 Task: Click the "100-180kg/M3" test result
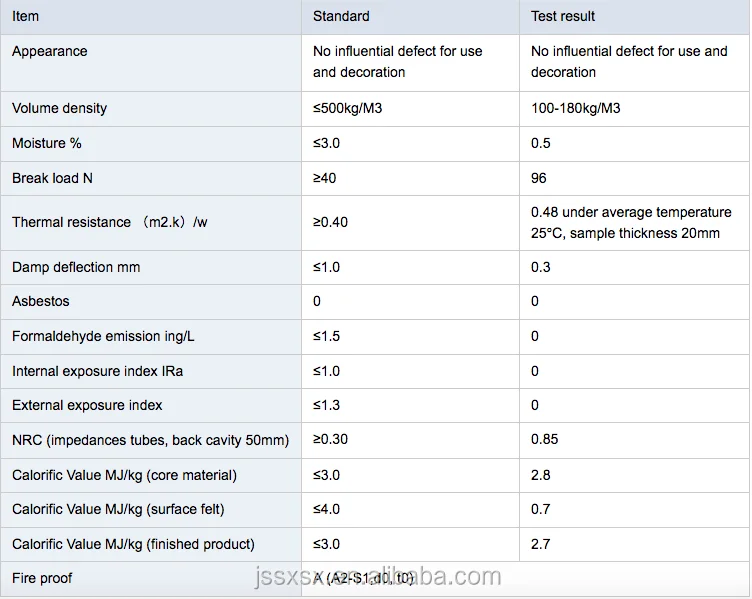coord(575,108)
